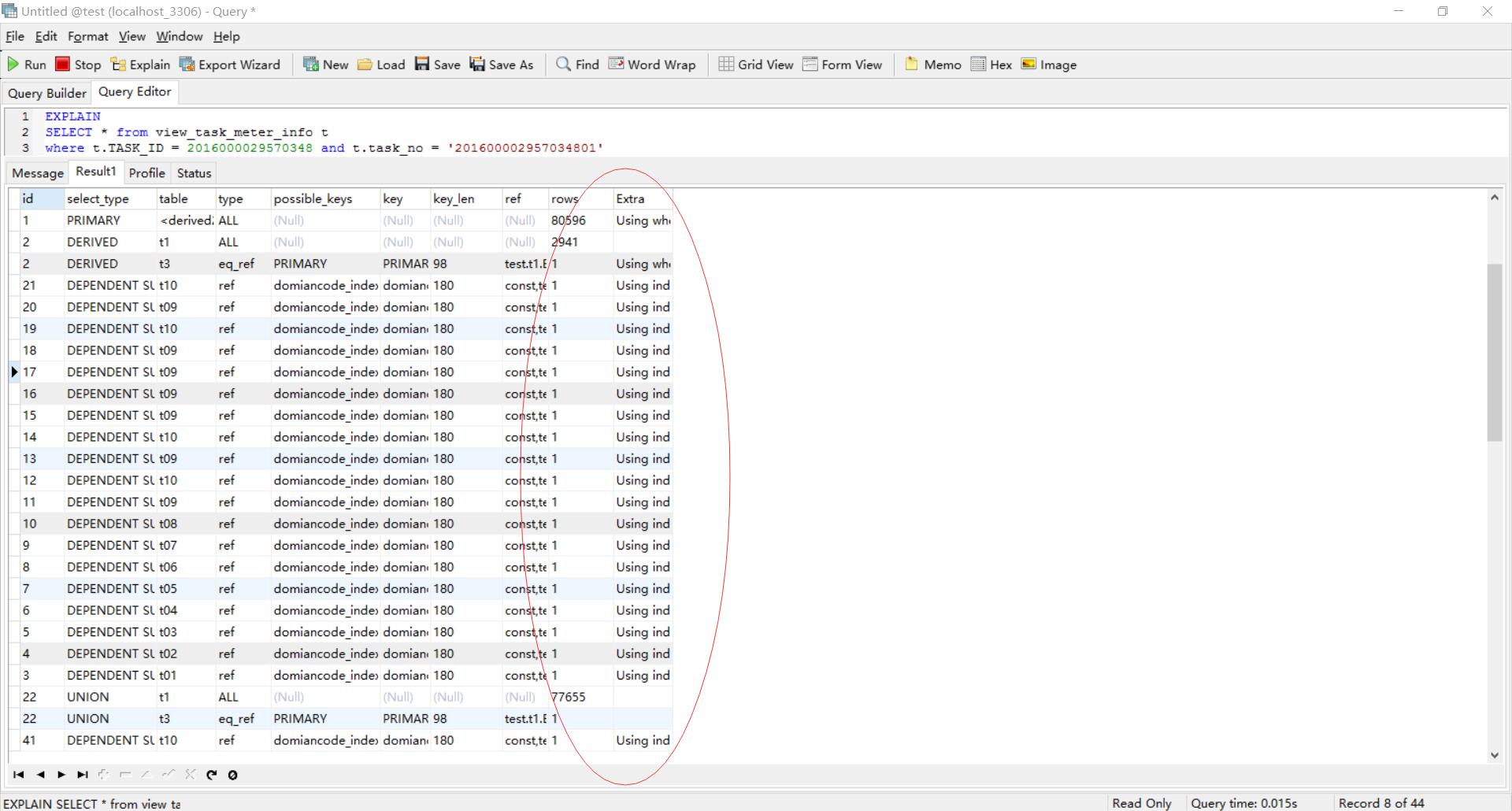Screen dimensions: 1512x811
Task: Select the rows cell showing 77655
Action: click(x=581, y=697)
